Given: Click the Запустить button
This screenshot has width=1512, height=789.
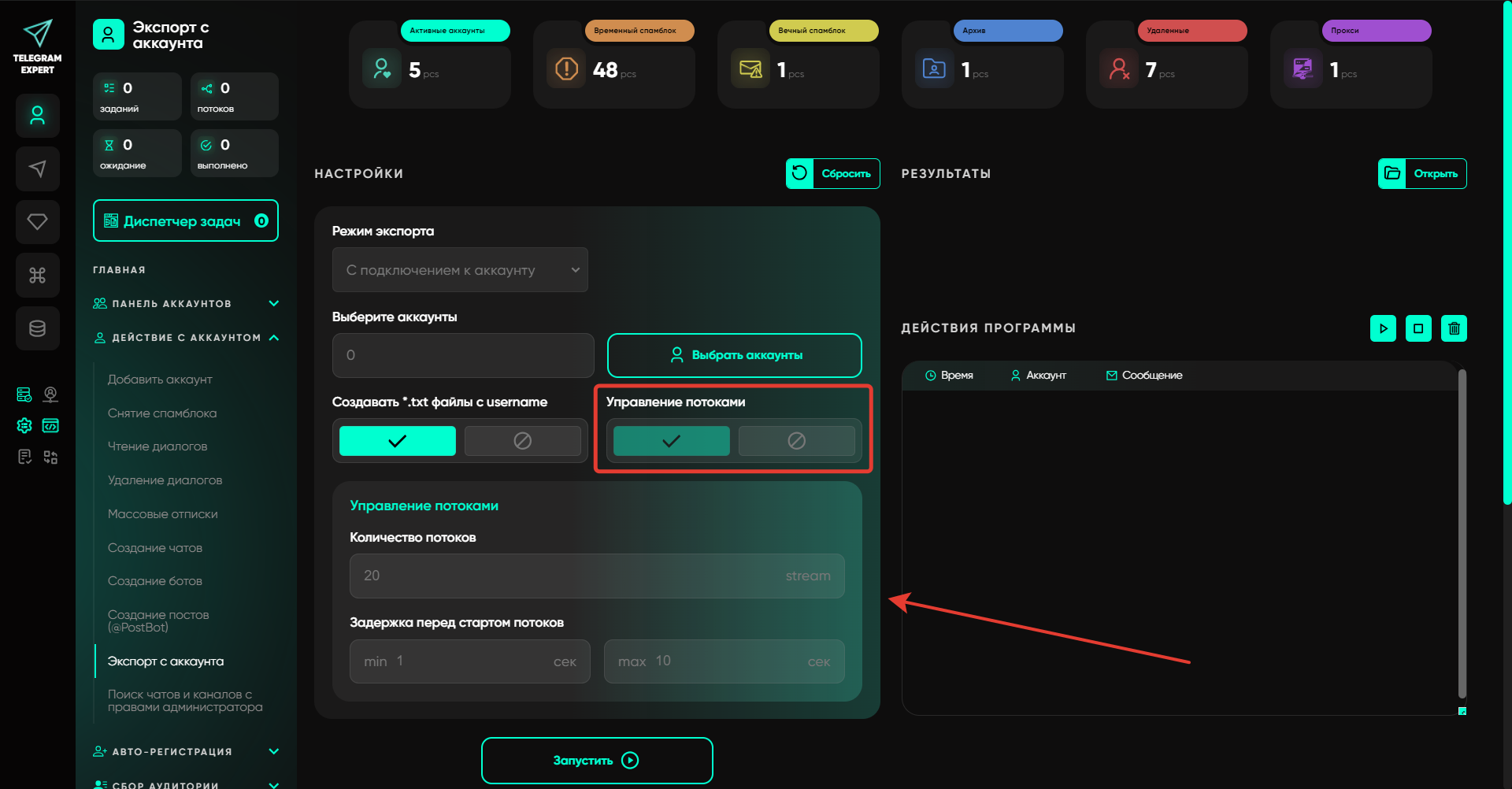Looking at the screenshot, I should pyautogui.click(x=597, y=761).
